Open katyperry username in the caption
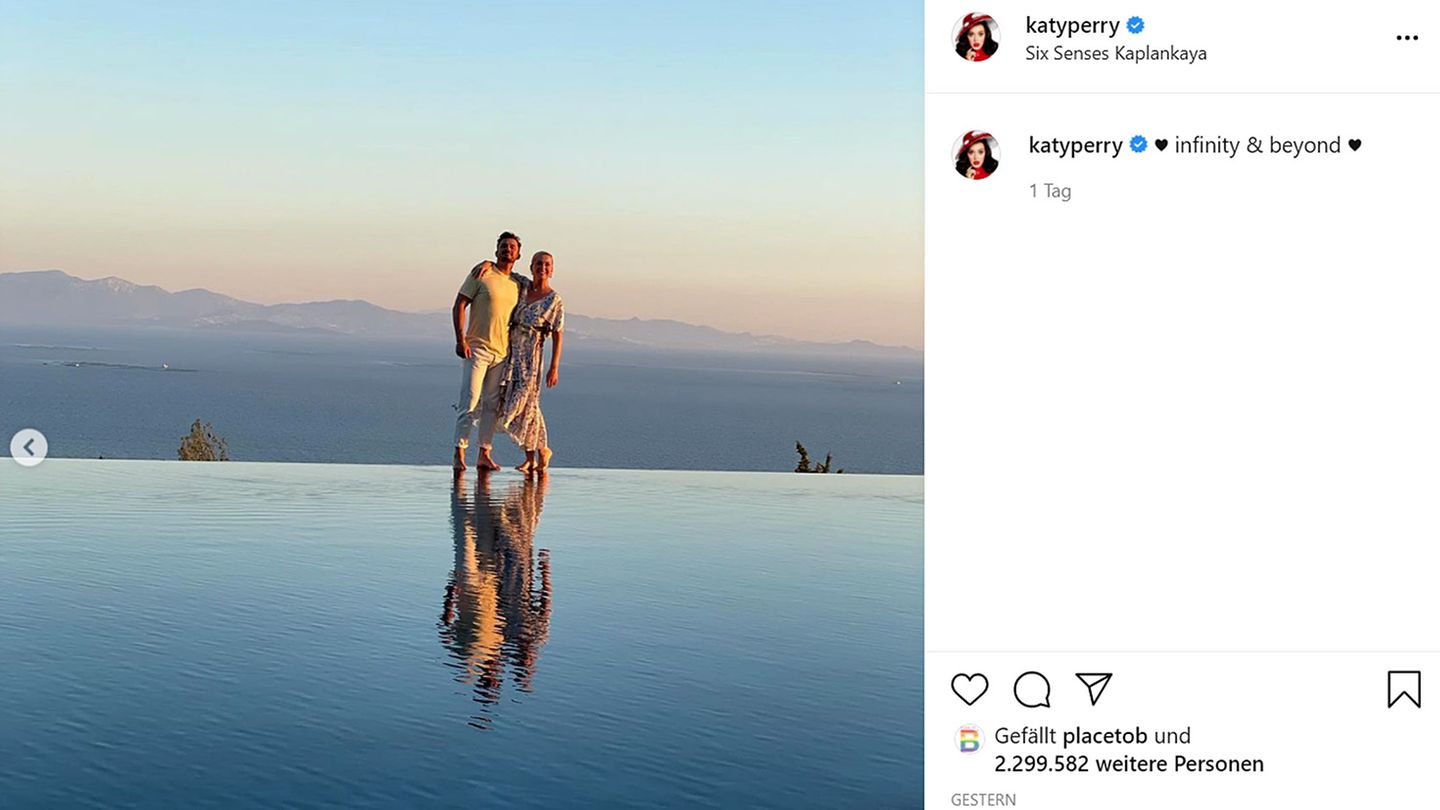 pyautogui.click(x=1075, y=145)
